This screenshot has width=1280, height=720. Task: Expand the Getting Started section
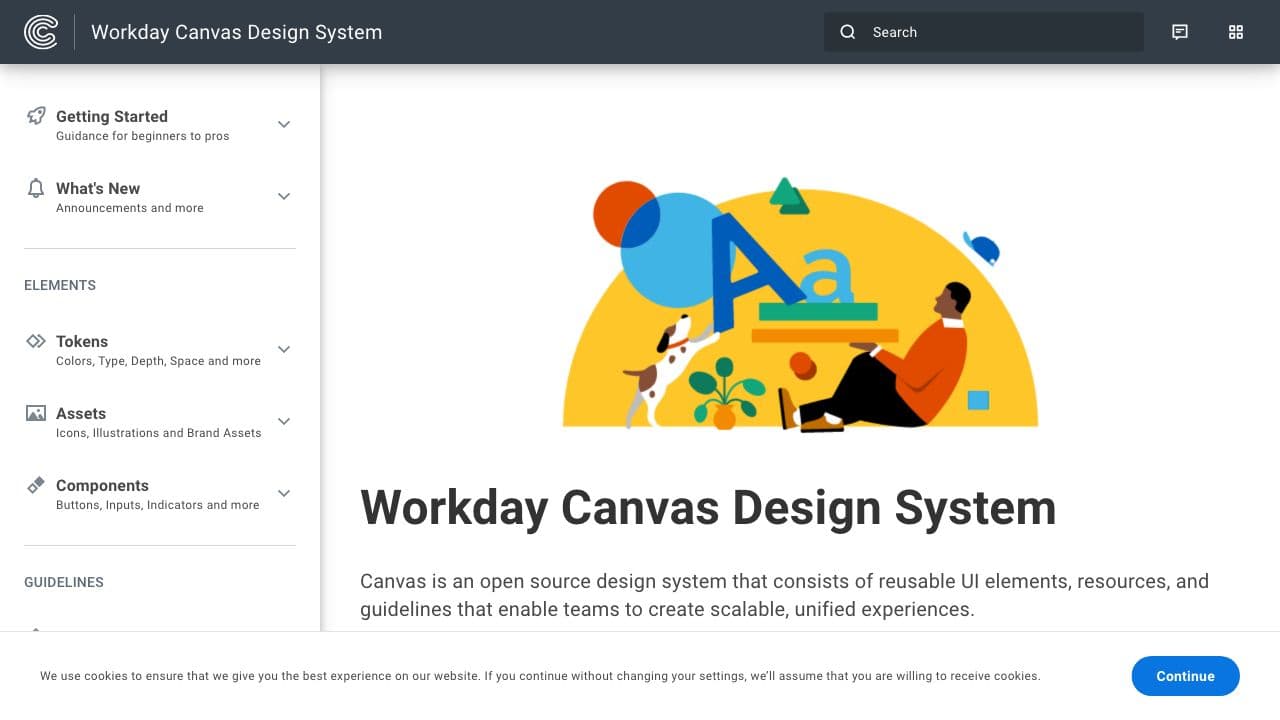tap(284, 124)
